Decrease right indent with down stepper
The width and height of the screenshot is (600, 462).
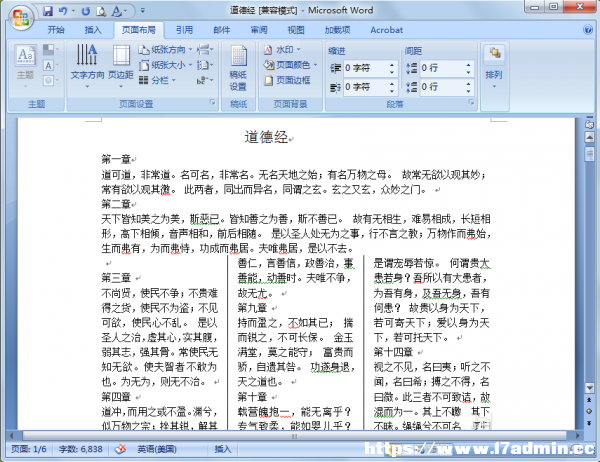(392, 91)
